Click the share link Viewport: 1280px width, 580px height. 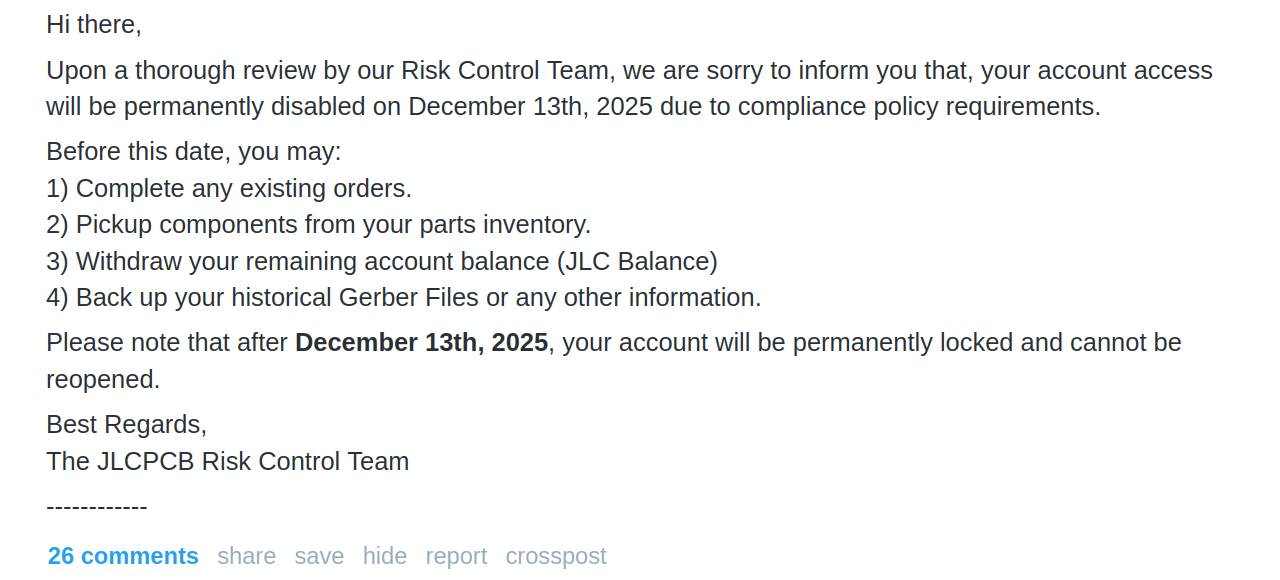(x=246, y=556)
